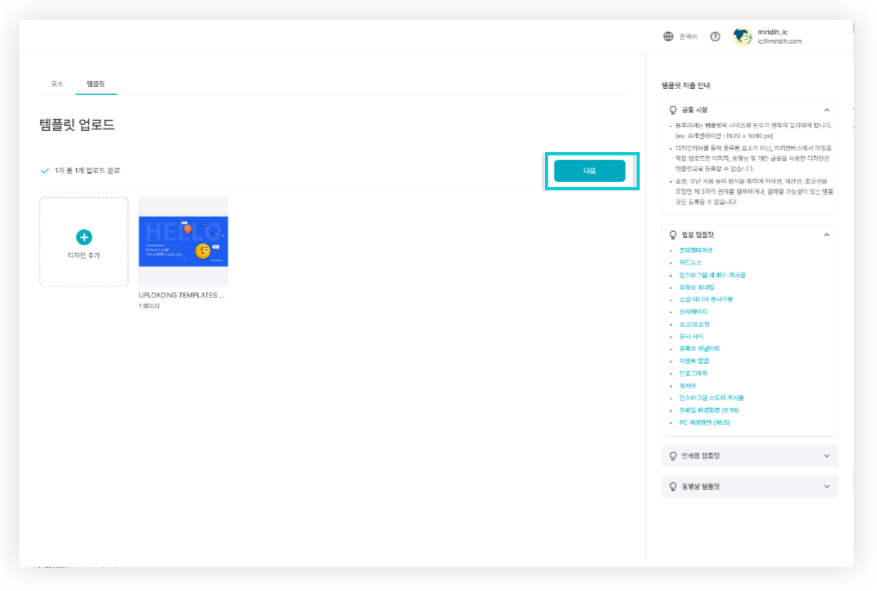The height and width of the screenshot is (591, 877).
Task: Open the miridih_ic profile avatar
Action: point(742,36)
